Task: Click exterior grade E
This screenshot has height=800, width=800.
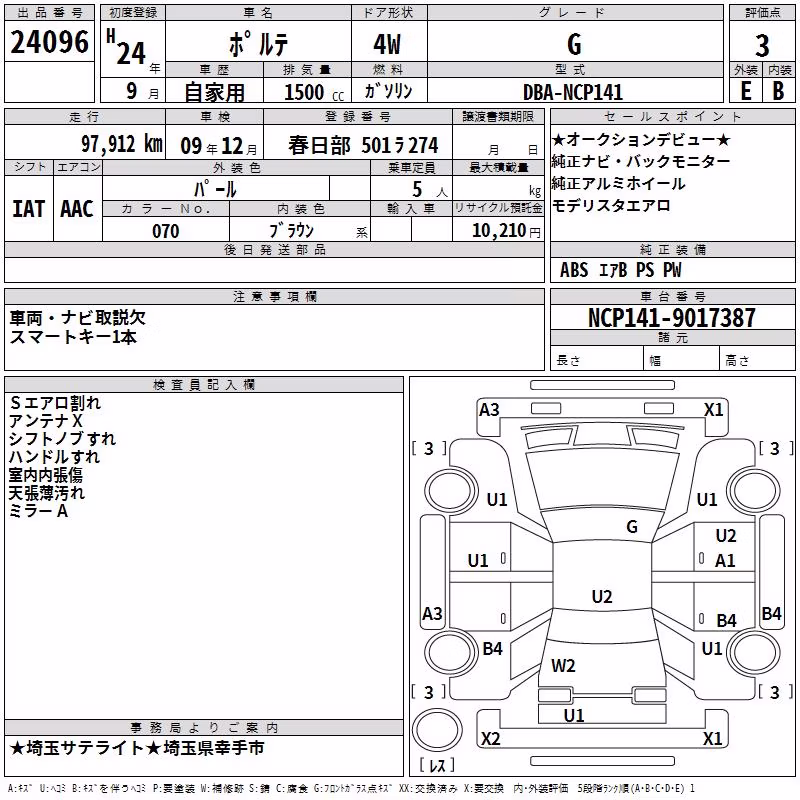Action: tap(746, 91)
